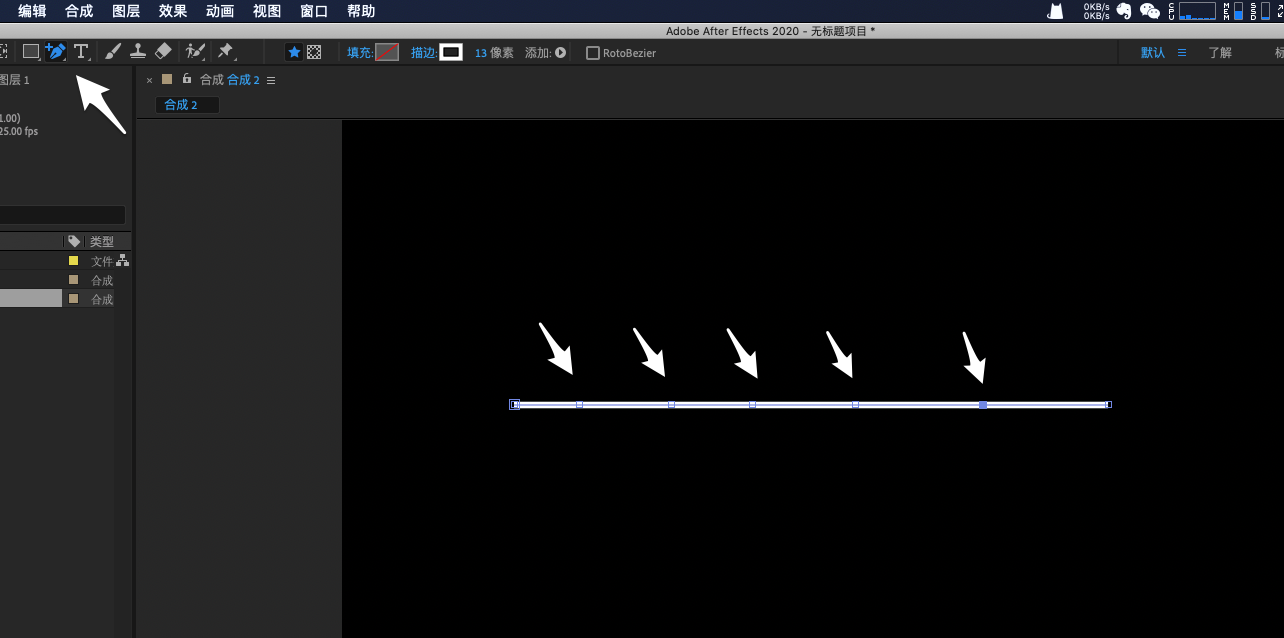Click the project panel search field
This screenshot has width=1284, height=638.
coord(62,215)
